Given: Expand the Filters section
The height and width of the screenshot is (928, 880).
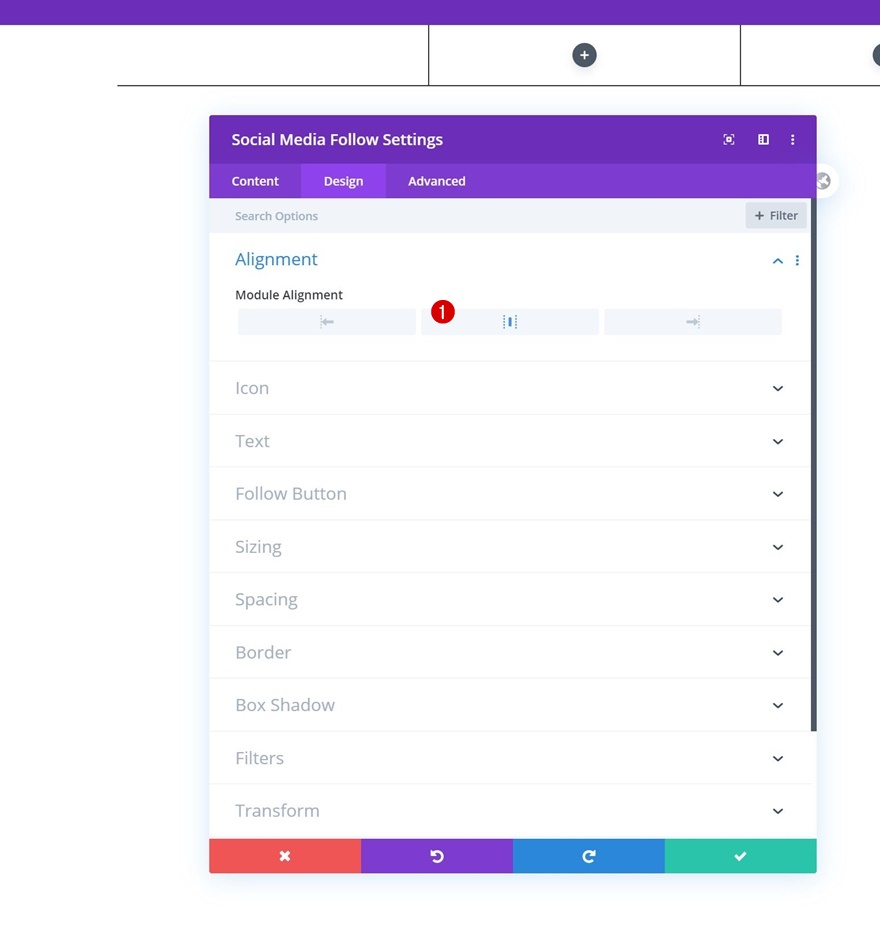Looking at the screenshot, I should tap(510, 758).
